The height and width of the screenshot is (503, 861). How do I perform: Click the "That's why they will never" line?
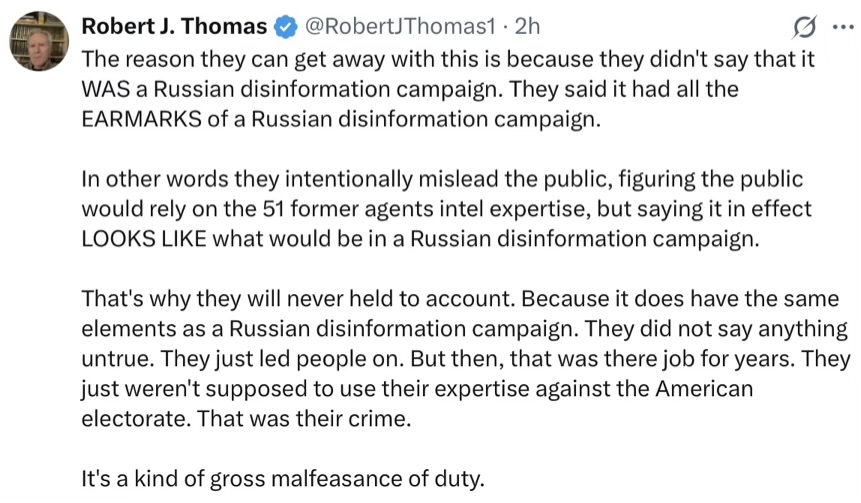[460, 299]
